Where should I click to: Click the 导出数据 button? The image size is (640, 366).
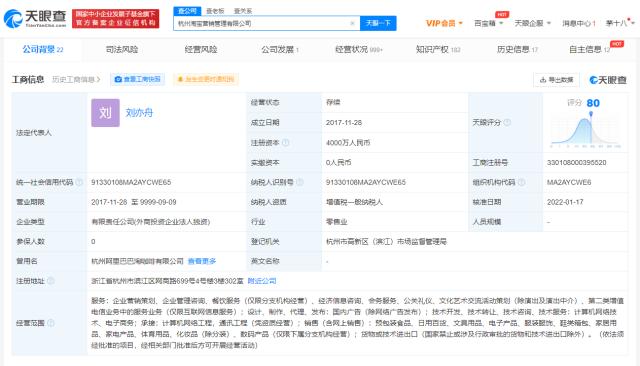pyautogui.click(x=556, y=80)
